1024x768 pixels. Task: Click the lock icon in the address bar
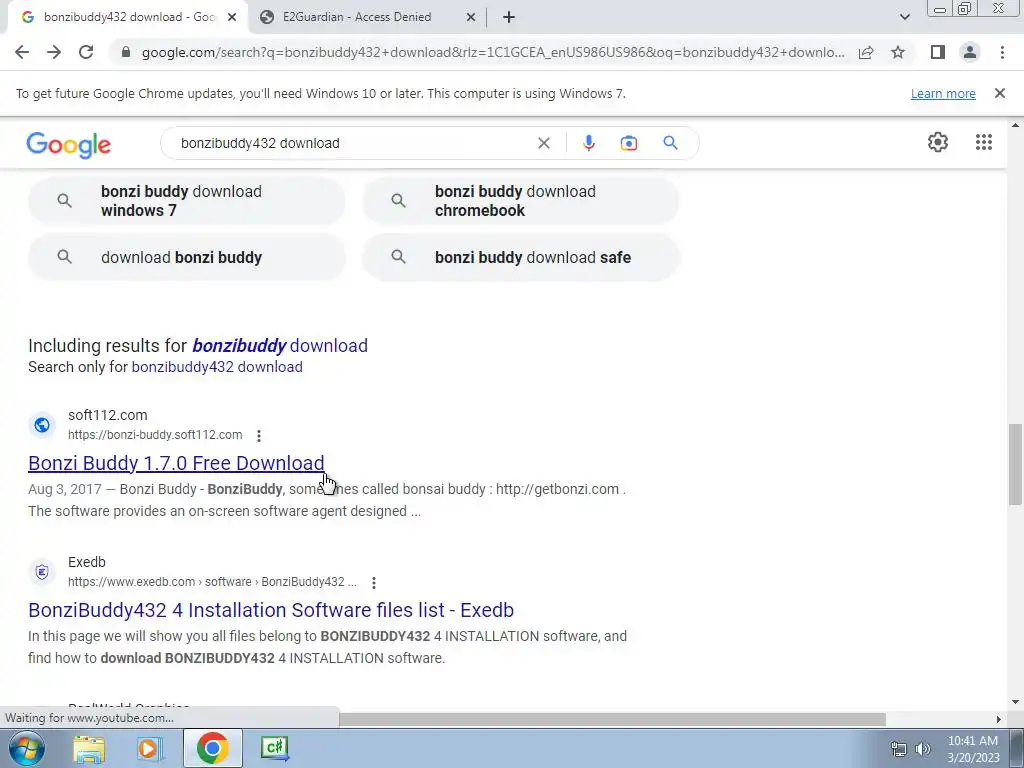126,52
